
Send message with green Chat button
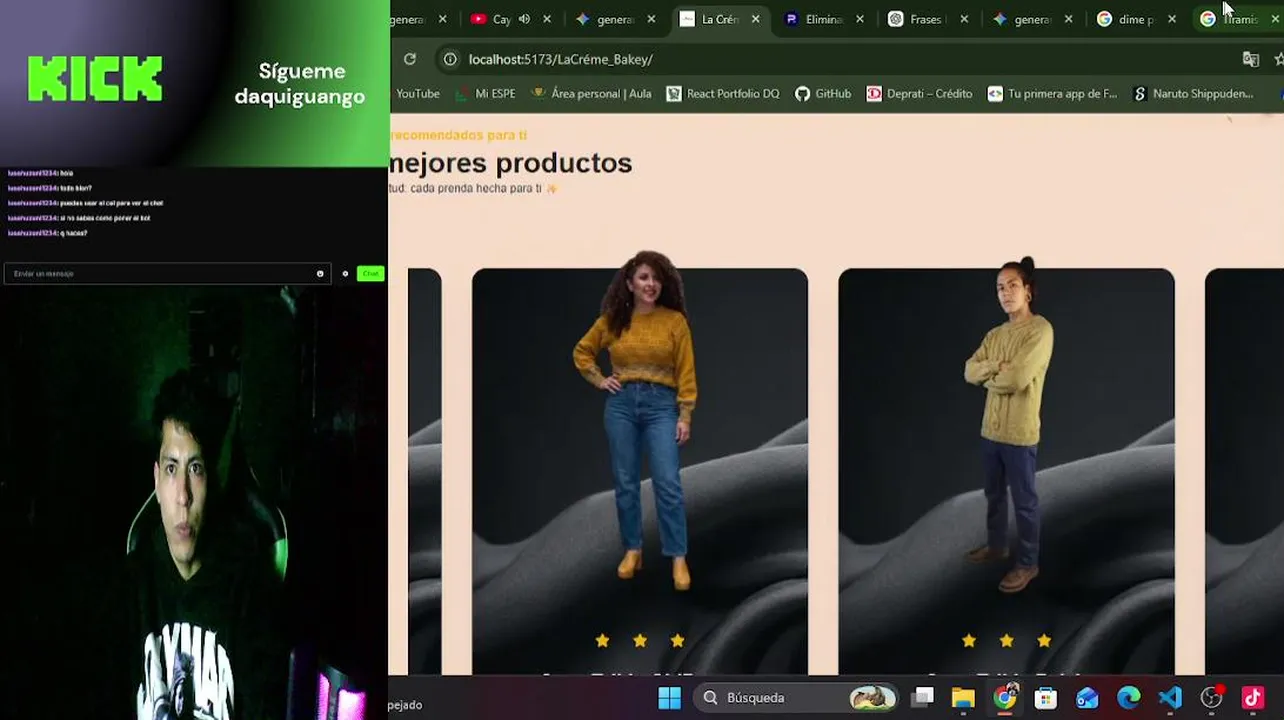tap(371, 273)
